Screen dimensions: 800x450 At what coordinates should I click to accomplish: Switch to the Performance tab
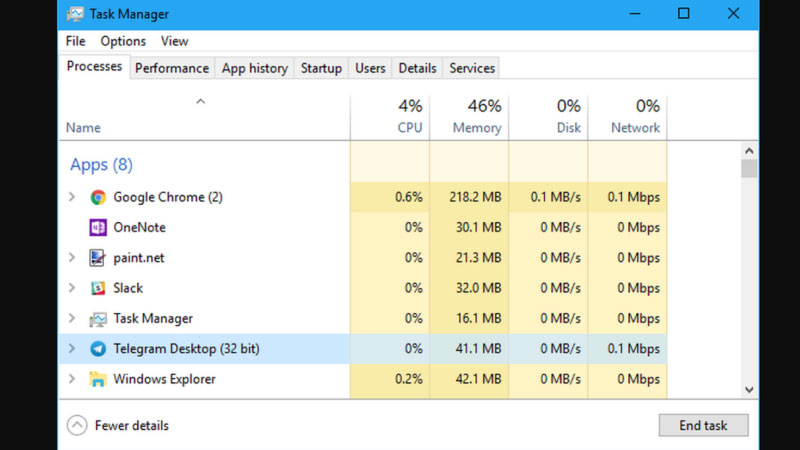point(172,68)
